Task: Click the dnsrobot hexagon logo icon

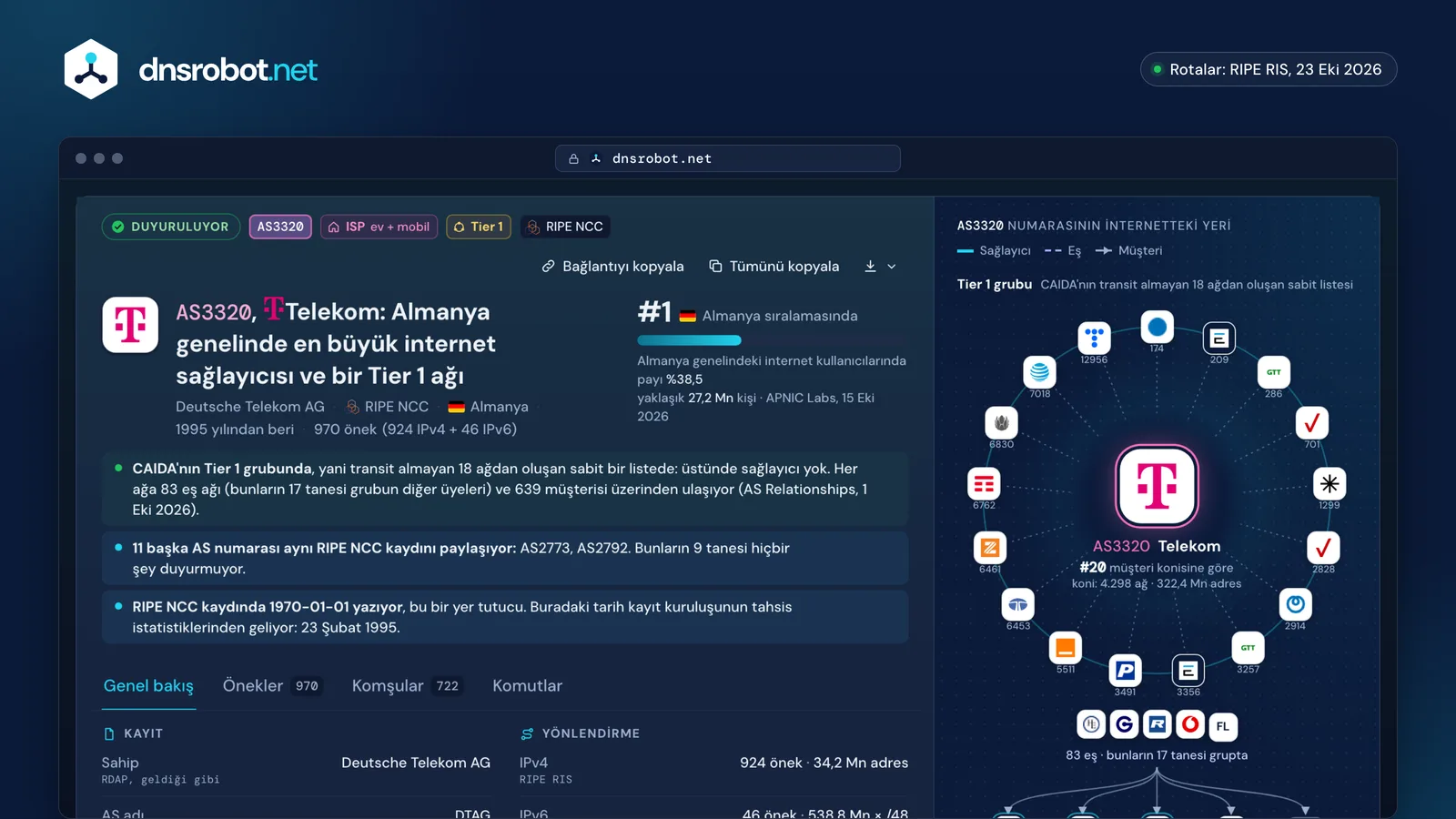Action: coord(91,69)
